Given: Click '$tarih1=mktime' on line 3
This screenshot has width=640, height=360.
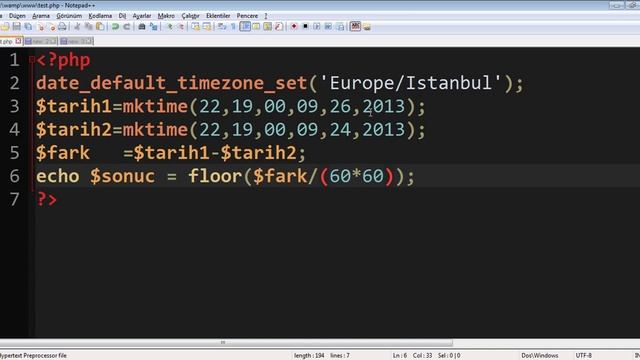Looking at the screenshot, I should pyautogui.click(x=112, y=107).
